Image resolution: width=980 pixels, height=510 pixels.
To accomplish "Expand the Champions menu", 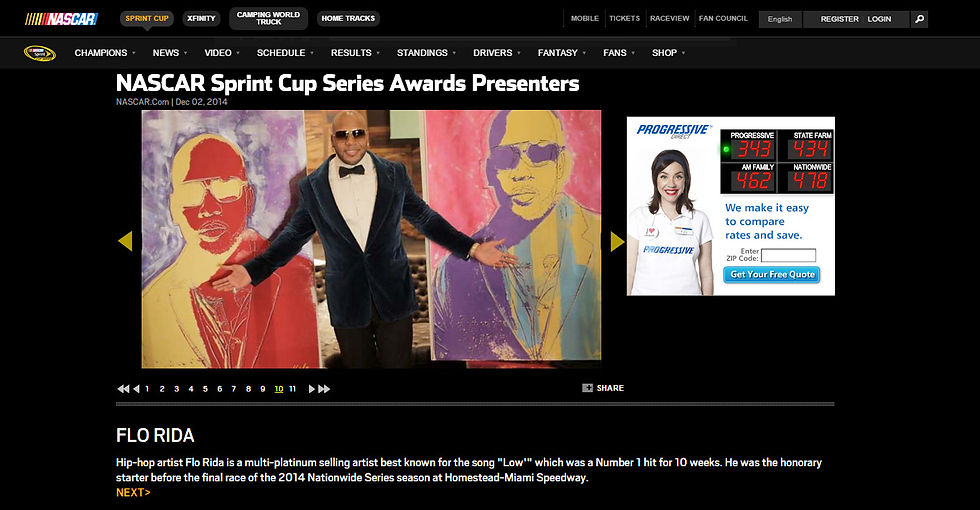I will click(104, 53).
